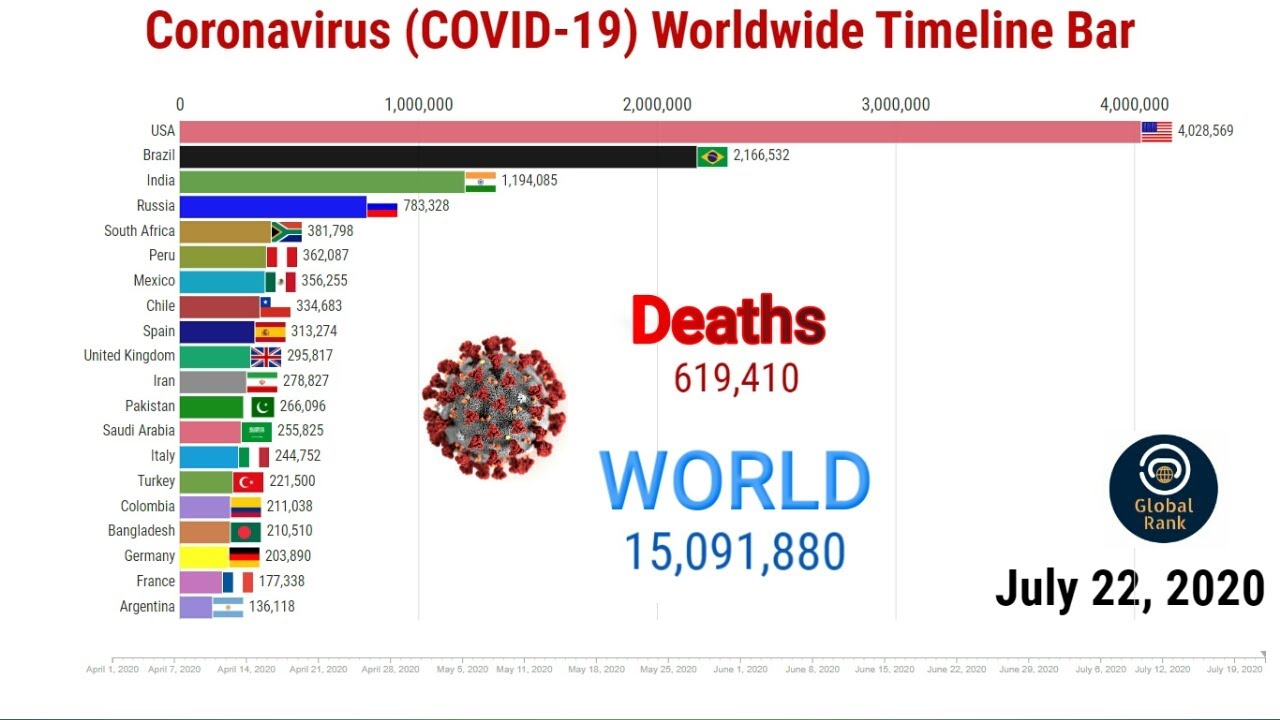Click the Iran flag icon
This screenshot has height=720, width=1280.
click(262, 381)
